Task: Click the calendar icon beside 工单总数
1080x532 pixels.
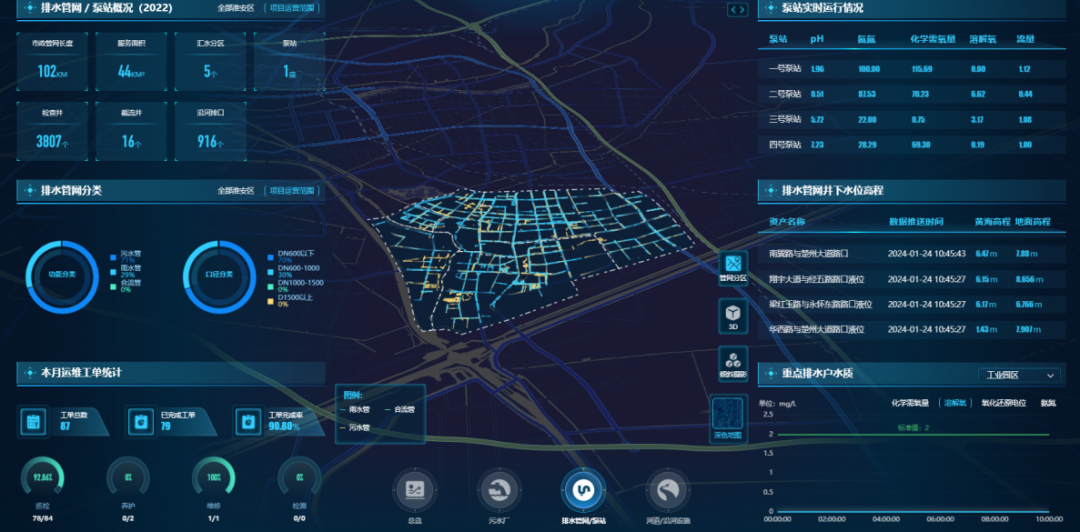Action: click(x=33, y=421)
